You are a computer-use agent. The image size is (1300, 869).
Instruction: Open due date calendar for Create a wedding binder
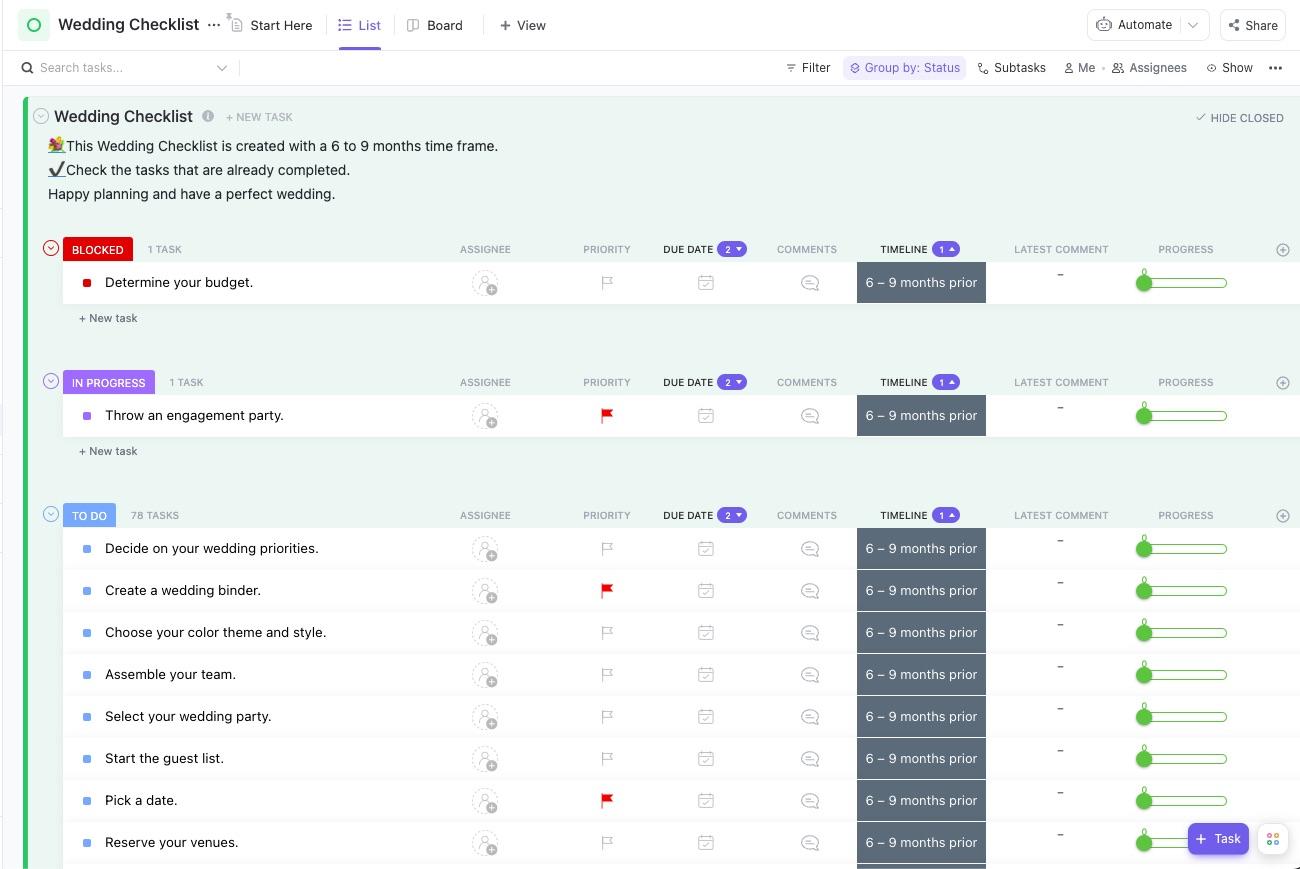pos(706,591)
